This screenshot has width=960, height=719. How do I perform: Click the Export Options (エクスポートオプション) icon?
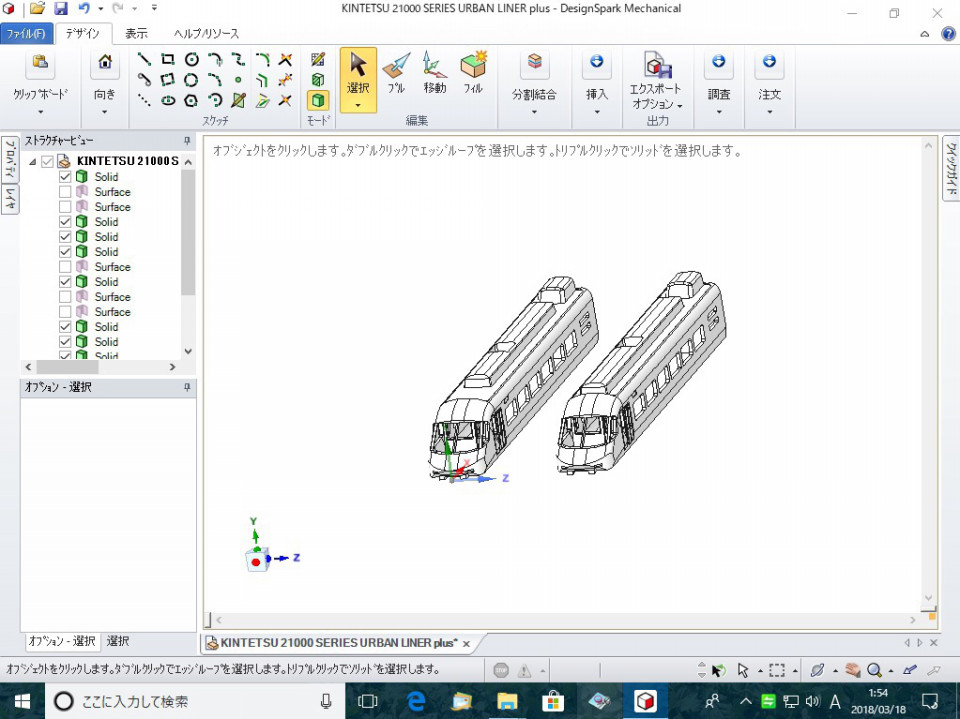click(x=657, y=65)
